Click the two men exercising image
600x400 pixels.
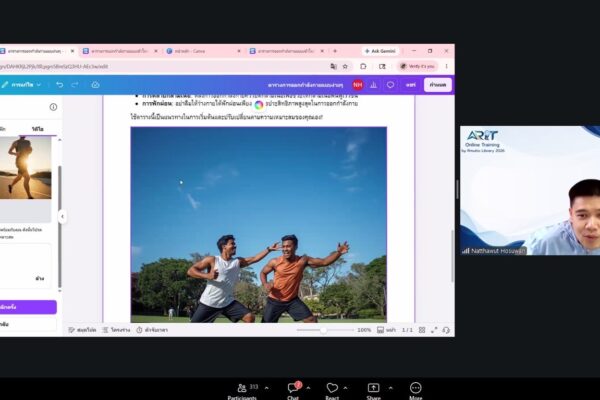click(x=259, y=225)
